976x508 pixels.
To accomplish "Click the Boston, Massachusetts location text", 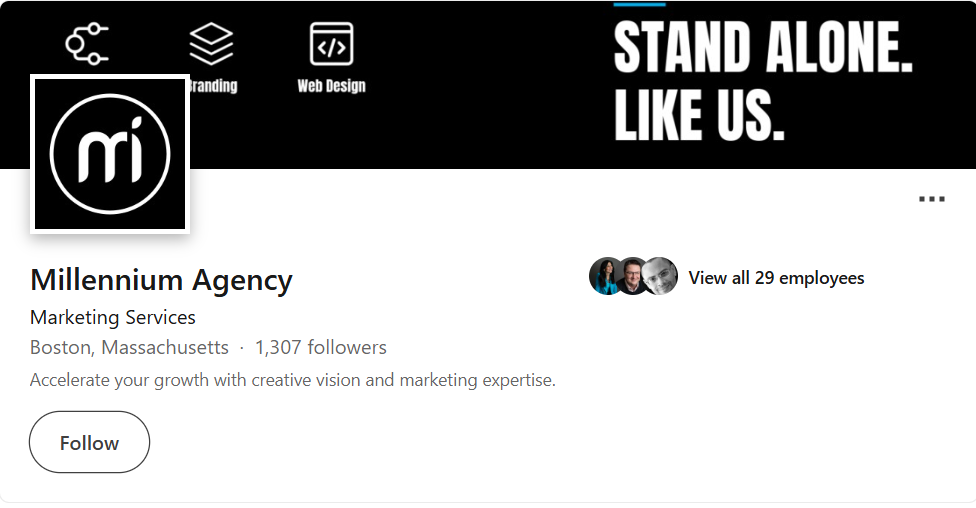I will [129, 348].
